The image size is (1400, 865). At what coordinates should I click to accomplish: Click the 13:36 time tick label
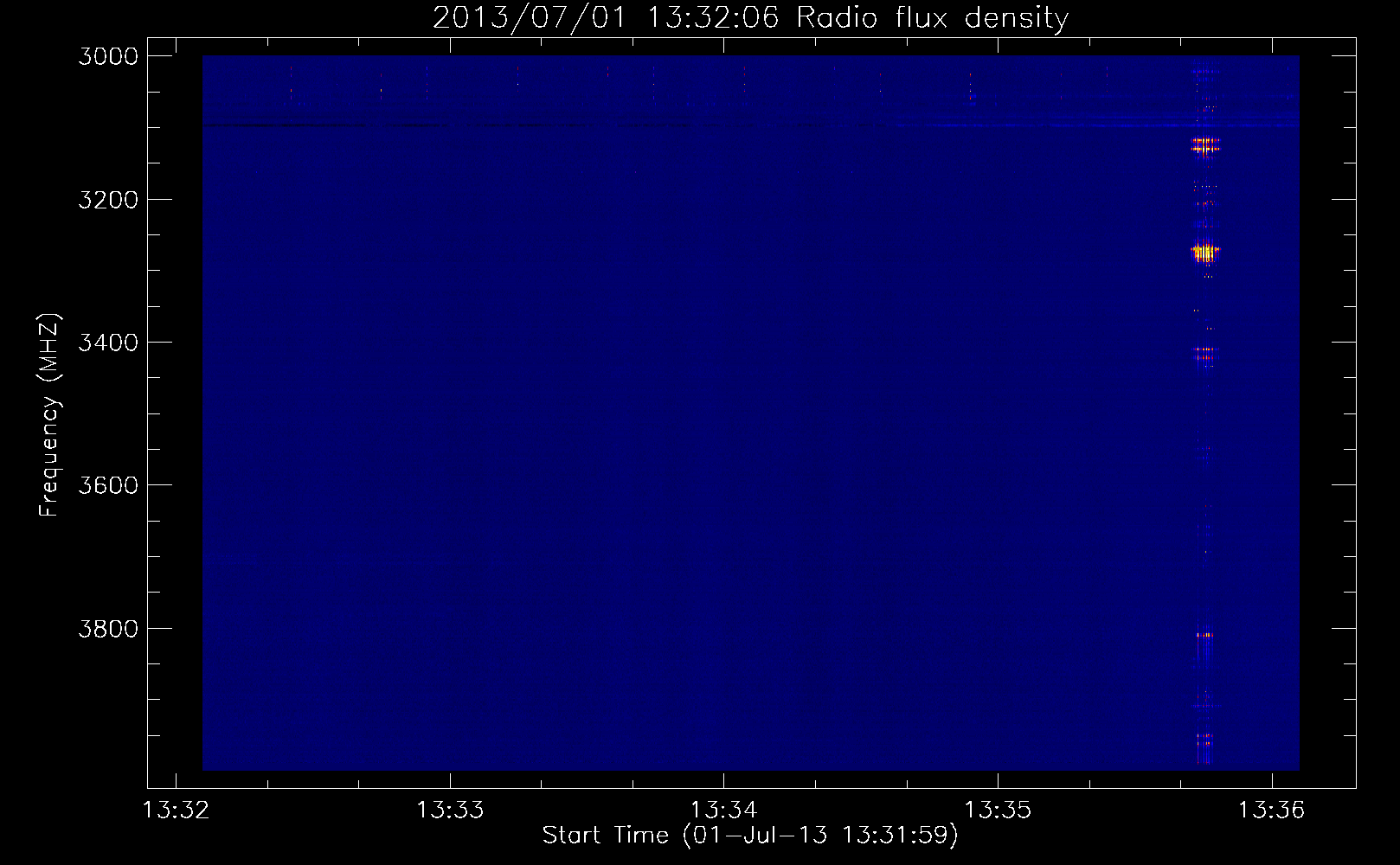coord(1271,811)
